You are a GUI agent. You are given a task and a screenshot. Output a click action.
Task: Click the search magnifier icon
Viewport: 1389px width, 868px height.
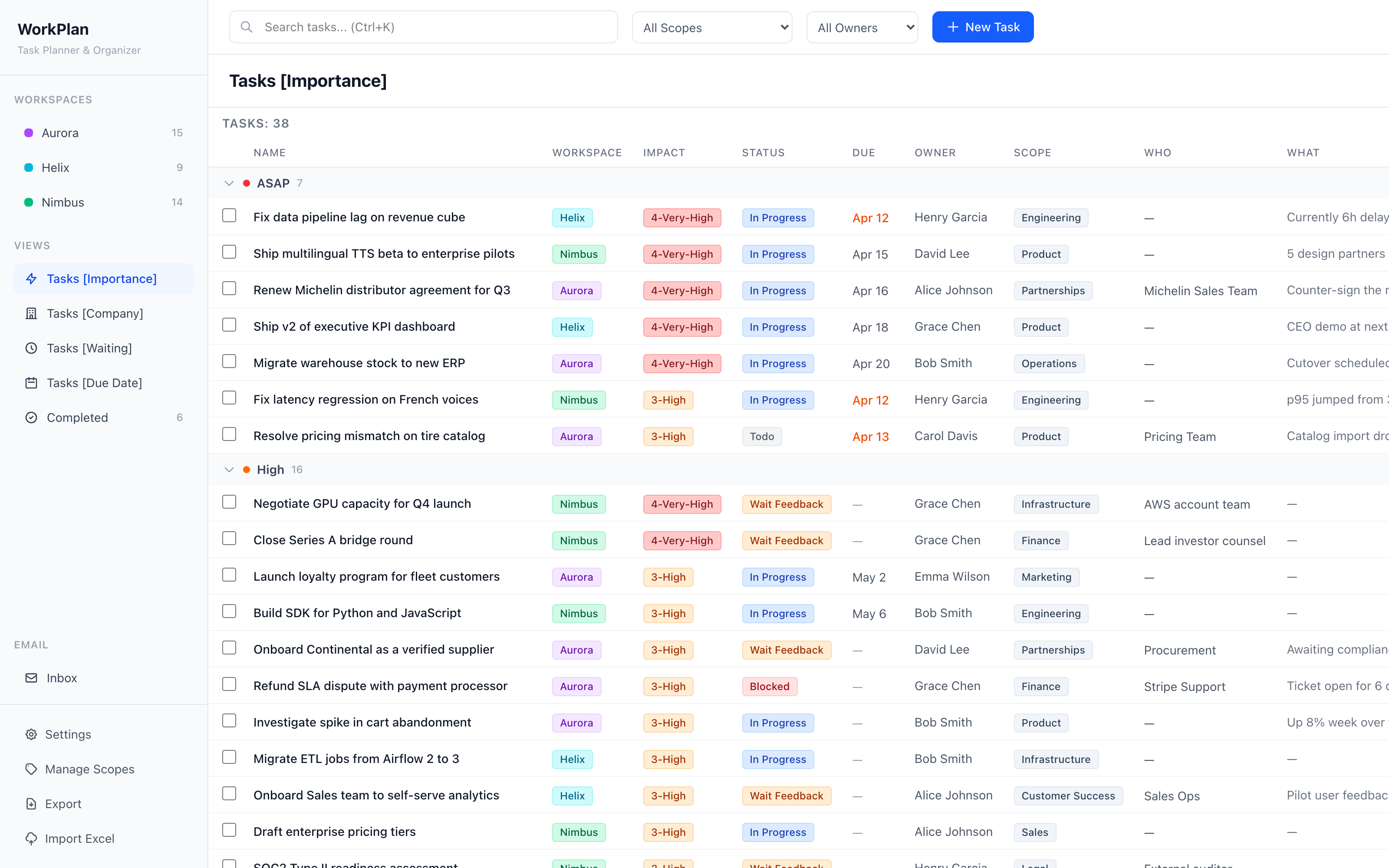pyautogui.click(x=247, y=27)
